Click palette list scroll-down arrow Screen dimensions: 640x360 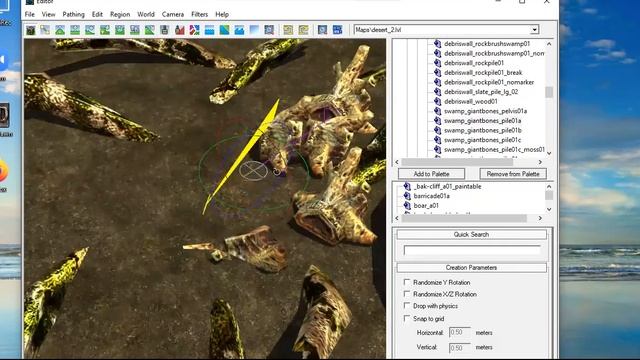point(549,209)
